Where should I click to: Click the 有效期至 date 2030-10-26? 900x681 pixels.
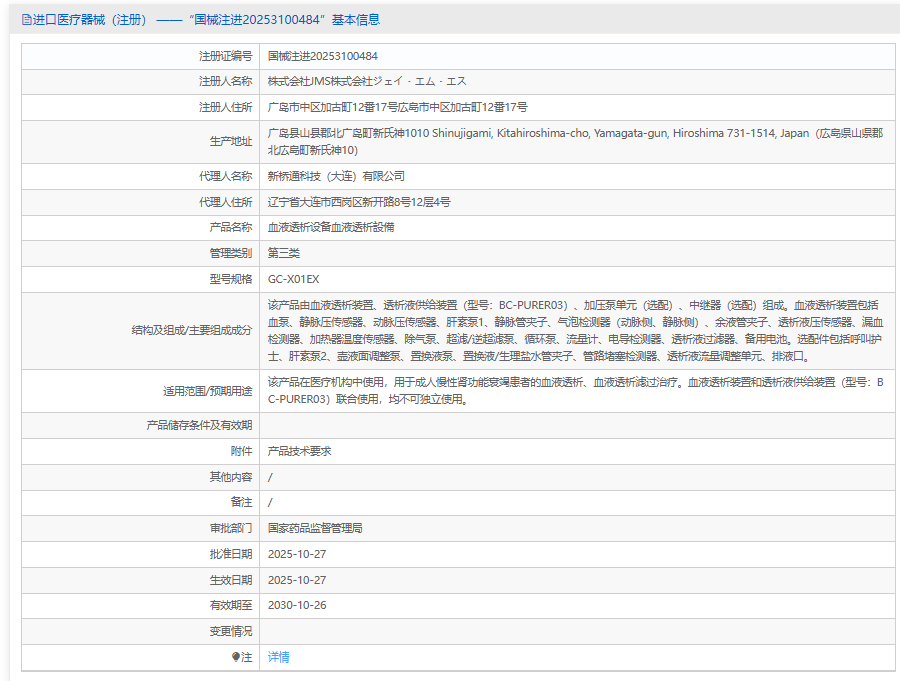point(297,605)
